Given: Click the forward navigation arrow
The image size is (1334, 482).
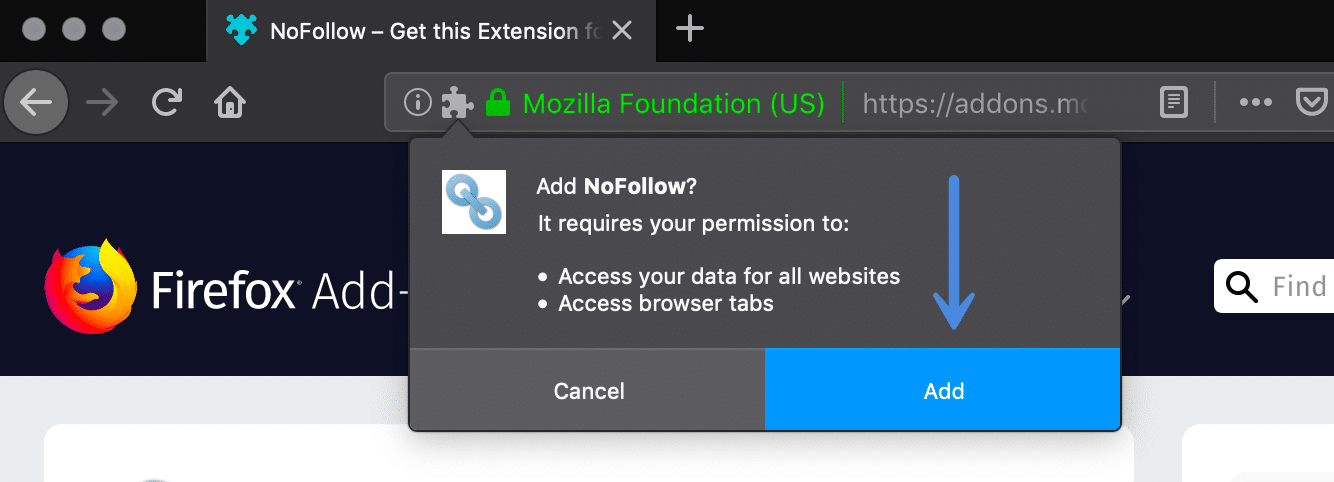Looking at the screenshot, I should 102,102.
